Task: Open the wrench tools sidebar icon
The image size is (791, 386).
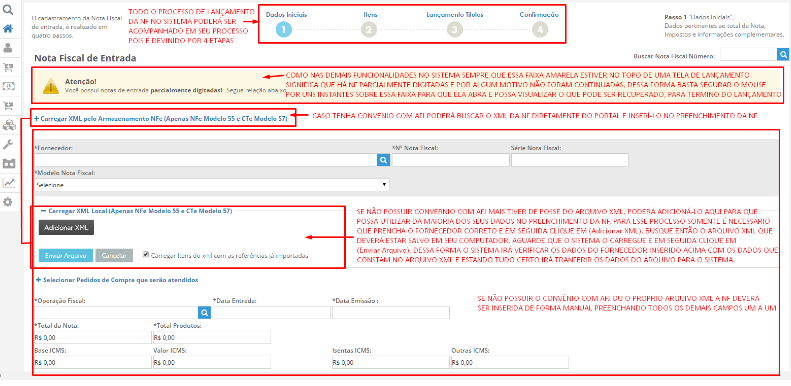Action: point(9,144)
